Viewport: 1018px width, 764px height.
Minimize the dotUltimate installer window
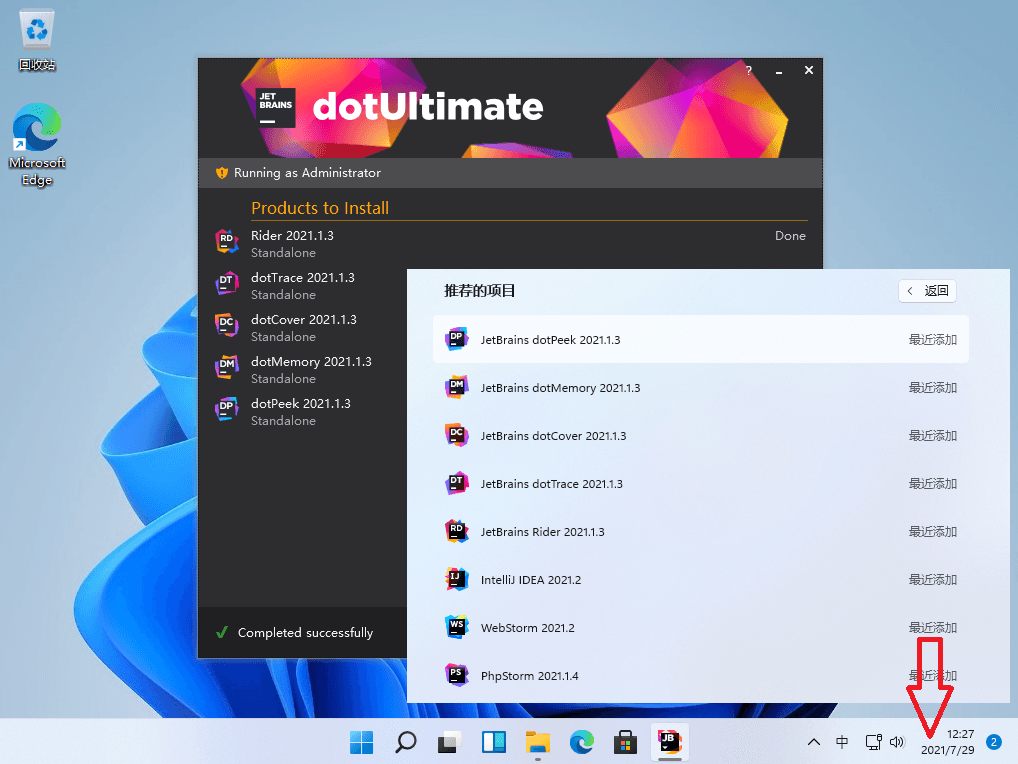point(778,70)
